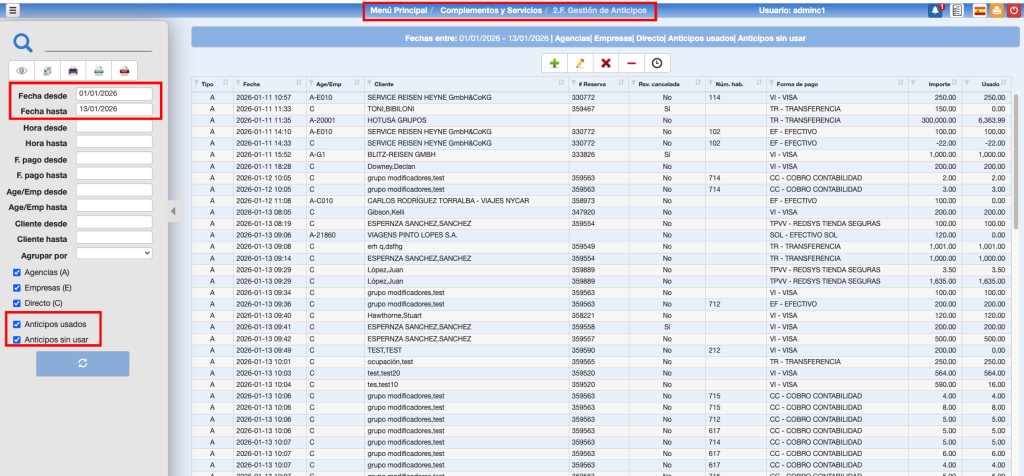Click the blue refresh button
1024x476 pixels.
tap(82, 364)
